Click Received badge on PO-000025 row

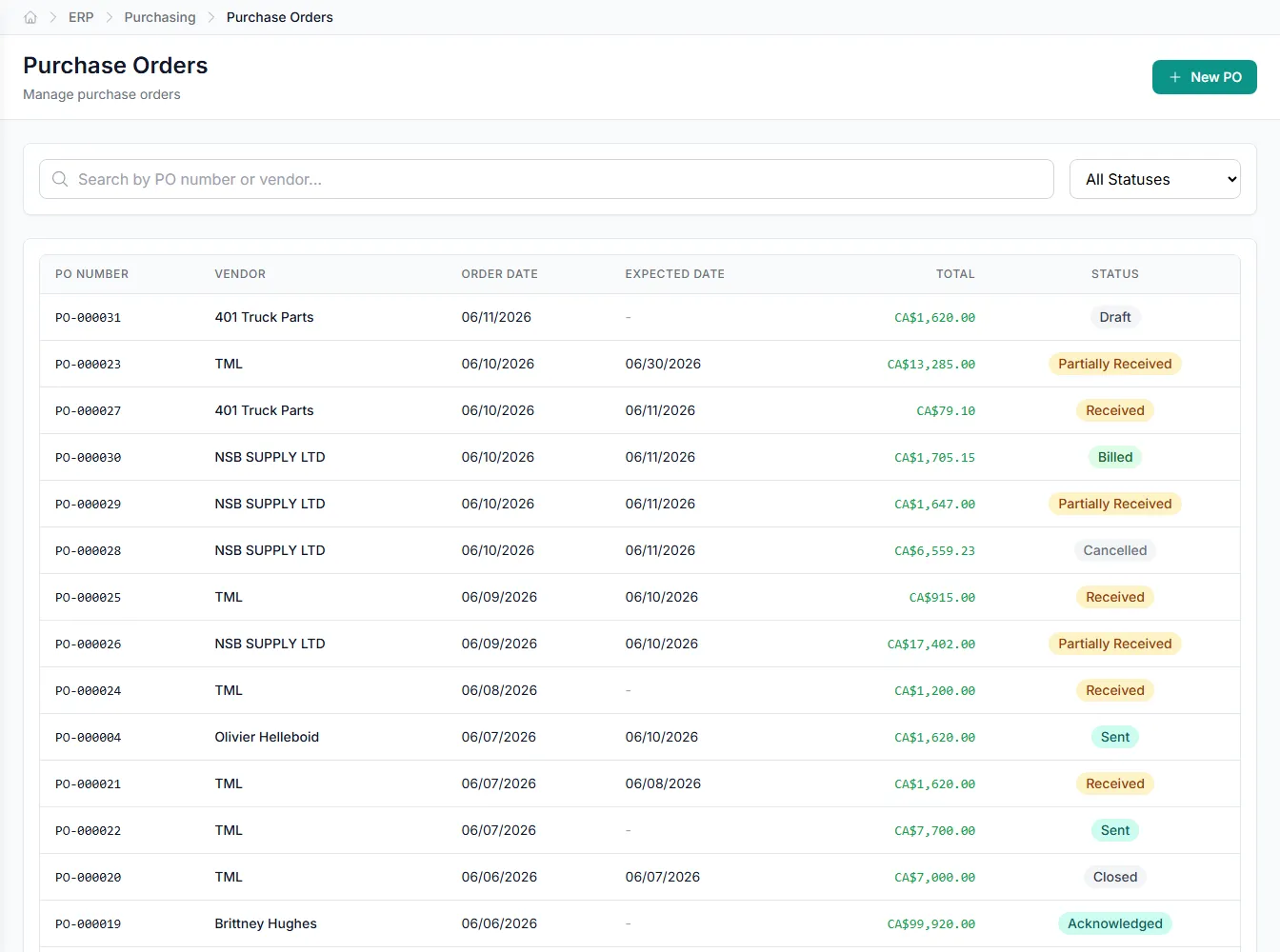coord(1115,597)
